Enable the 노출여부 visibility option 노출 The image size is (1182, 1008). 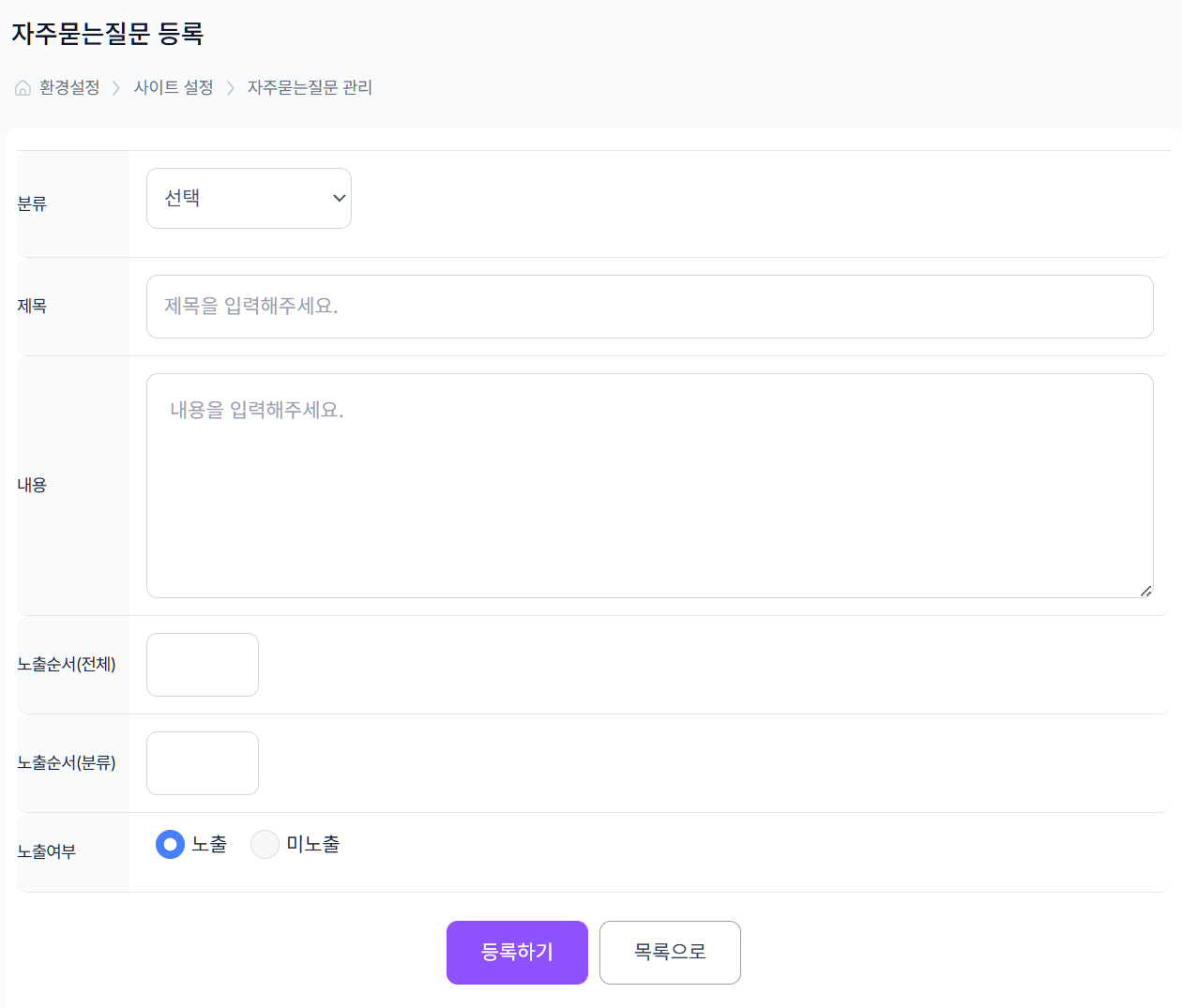(169, 844)
